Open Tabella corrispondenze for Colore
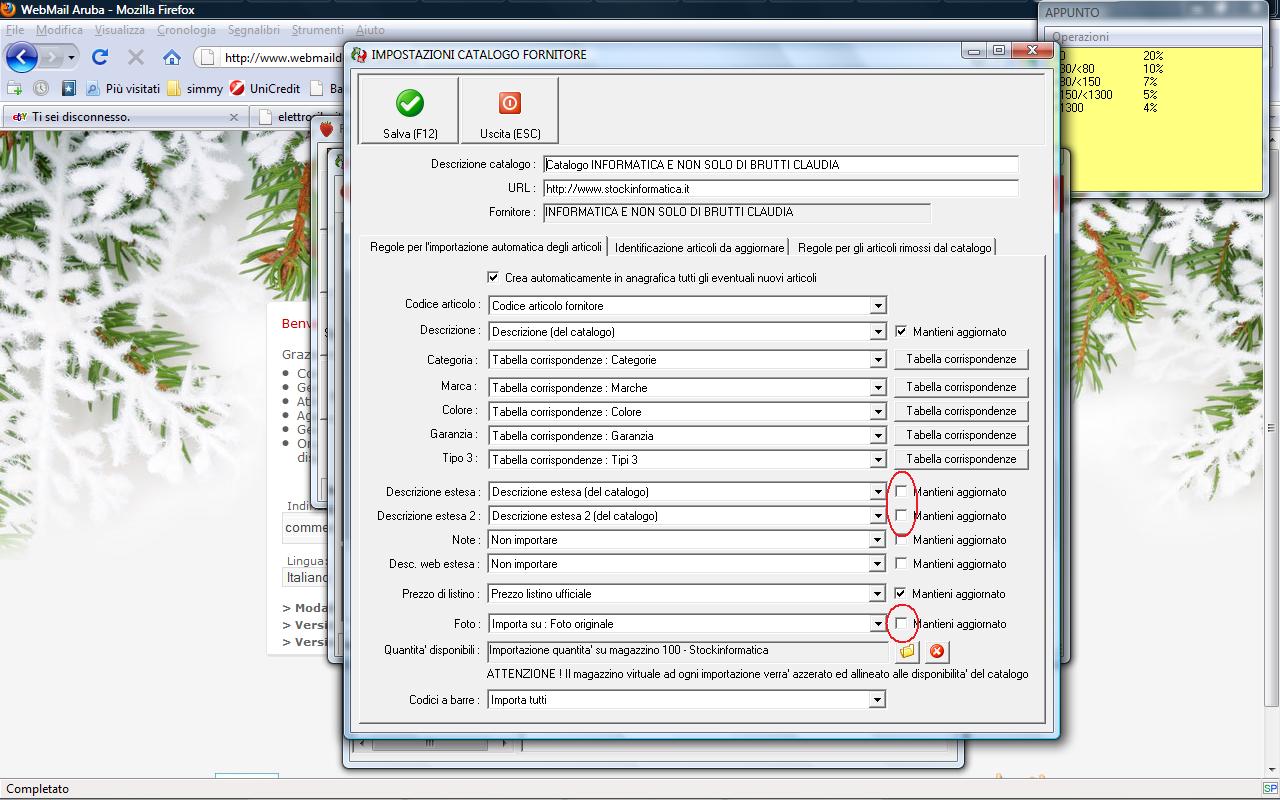Viewport: 1280px width, 800px height. click(961, 411)
